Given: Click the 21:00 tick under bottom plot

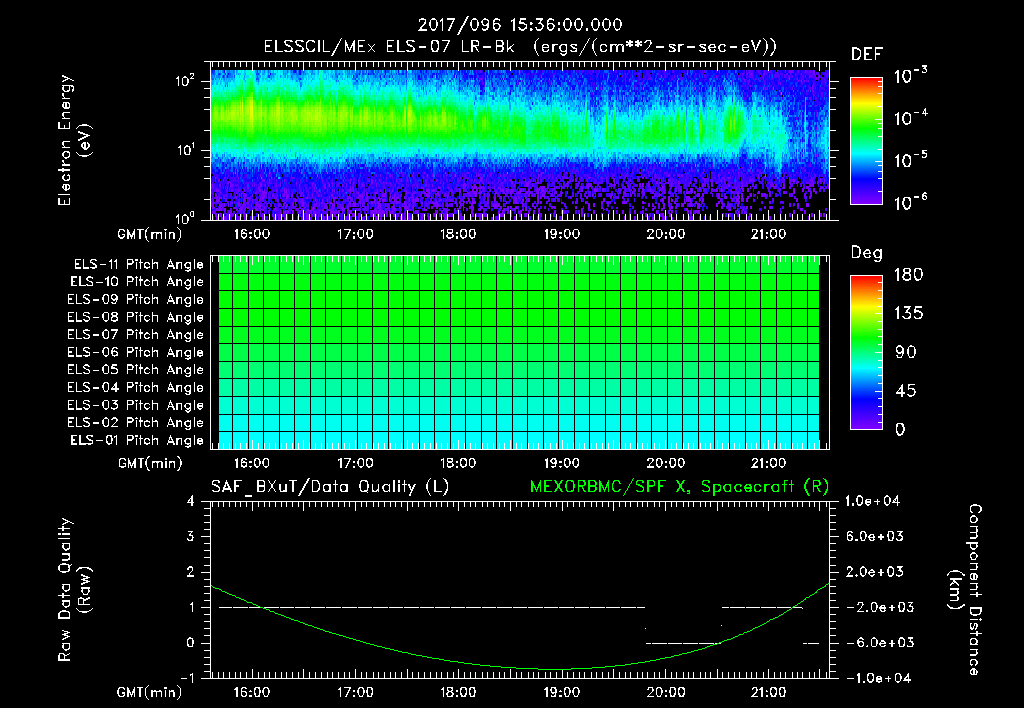Looking at the screenshot, I should pyautogui.click(x=768, y=692).
